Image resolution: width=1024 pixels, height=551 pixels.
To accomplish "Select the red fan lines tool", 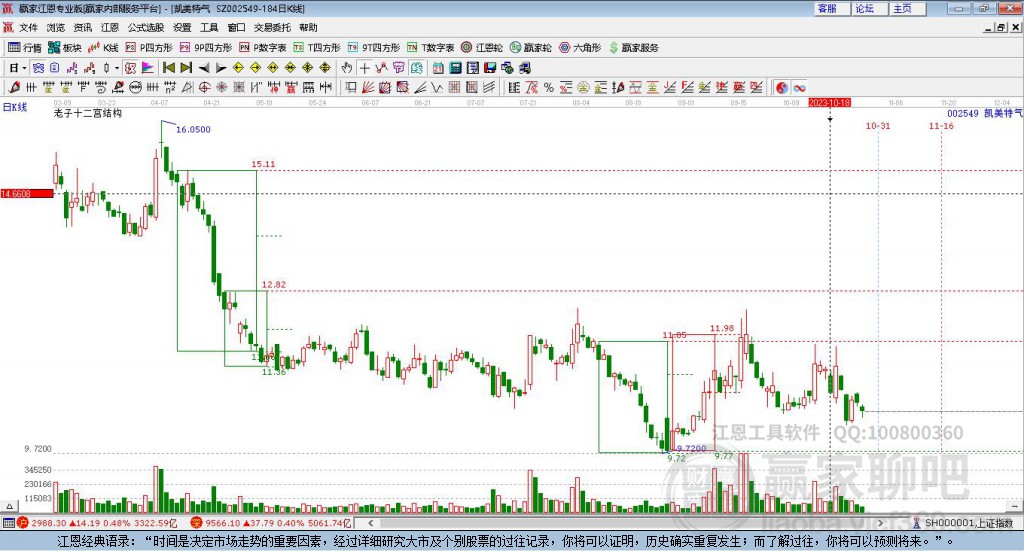I will tap(368, 87).
